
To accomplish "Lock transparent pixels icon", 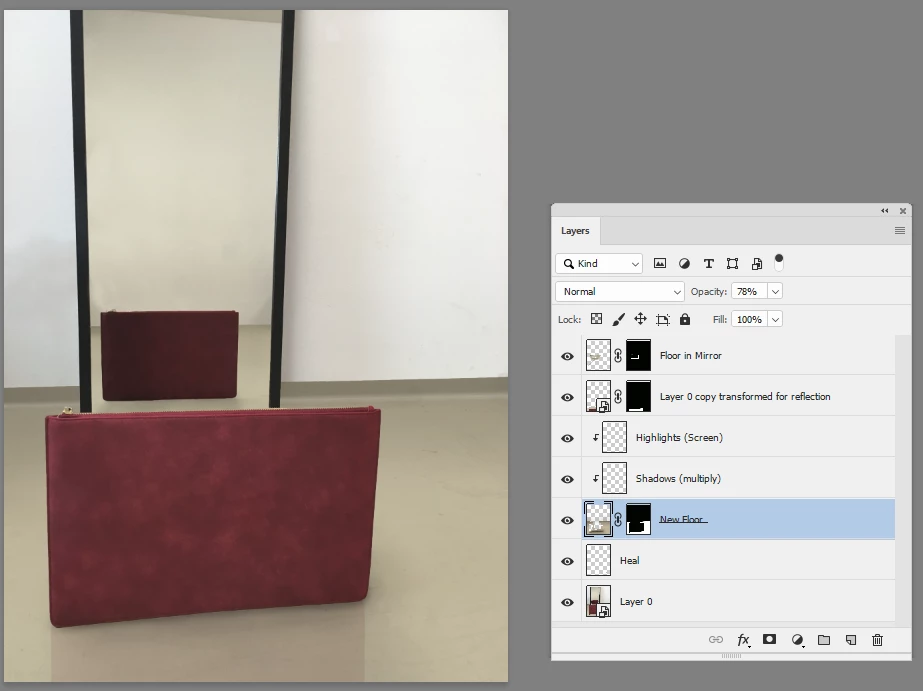I will point(596,319).
